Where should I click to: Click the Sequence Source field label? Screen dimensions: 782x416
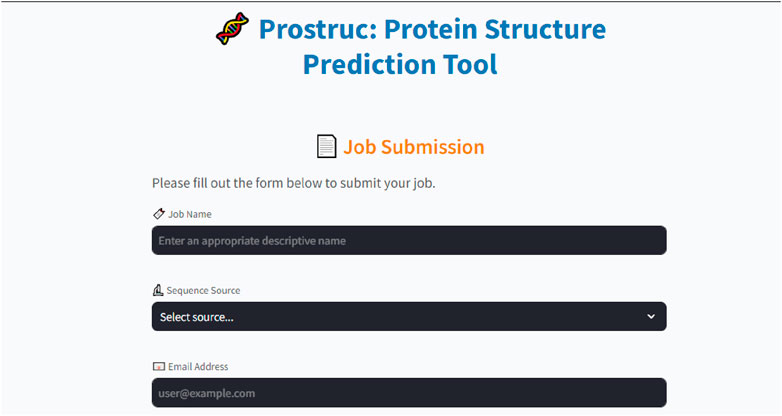tap(203, 290)
